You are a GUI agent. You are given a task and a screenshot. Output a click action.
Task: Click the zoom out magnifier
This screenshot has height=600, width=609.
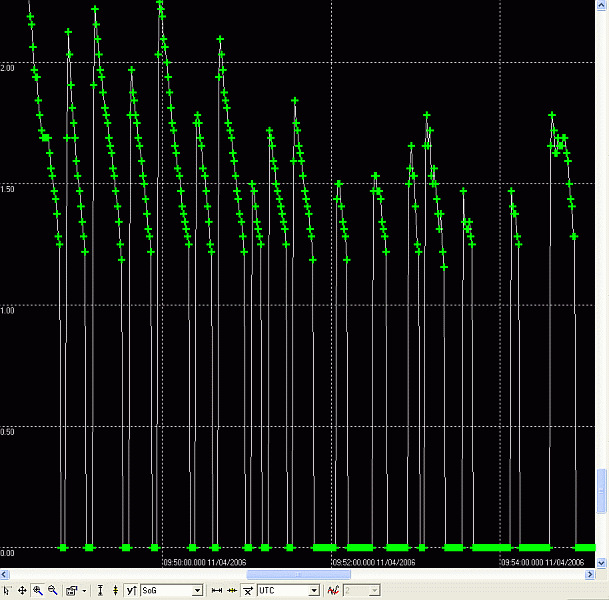point(53,591)
